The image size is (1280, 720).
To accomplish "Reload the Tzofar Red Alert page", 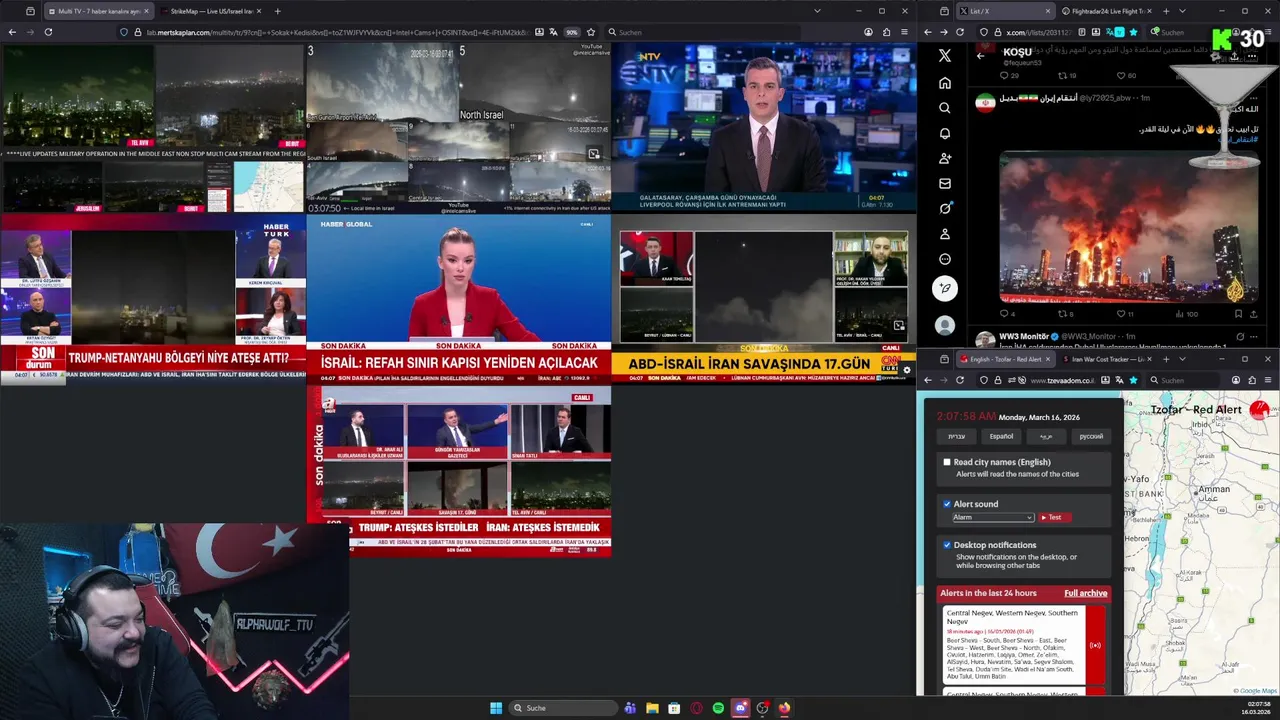I will [960, 380].
